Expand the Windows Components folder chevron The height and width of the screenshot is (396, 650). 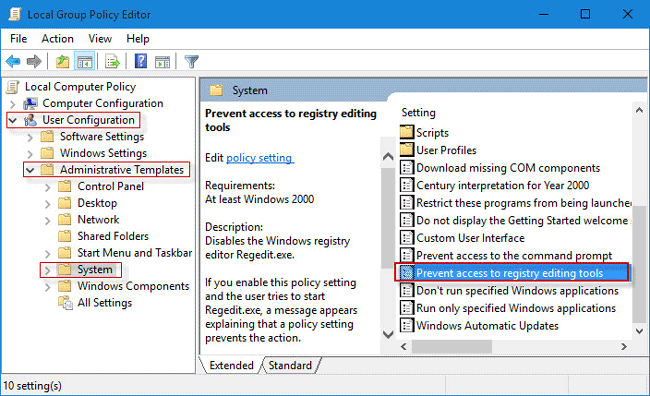click(x=48, y=287)
